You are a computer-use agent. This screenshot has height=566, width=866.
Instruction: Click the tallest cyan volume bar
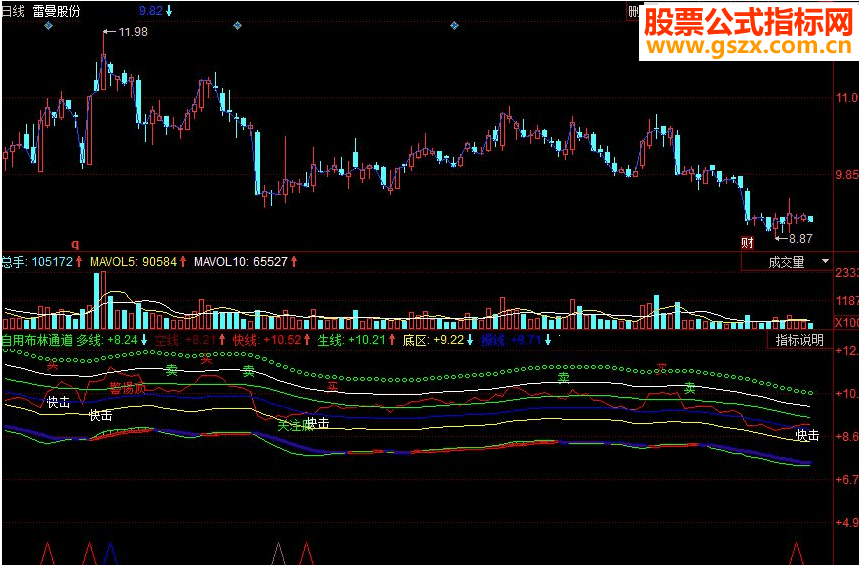[x=97, y=300]
